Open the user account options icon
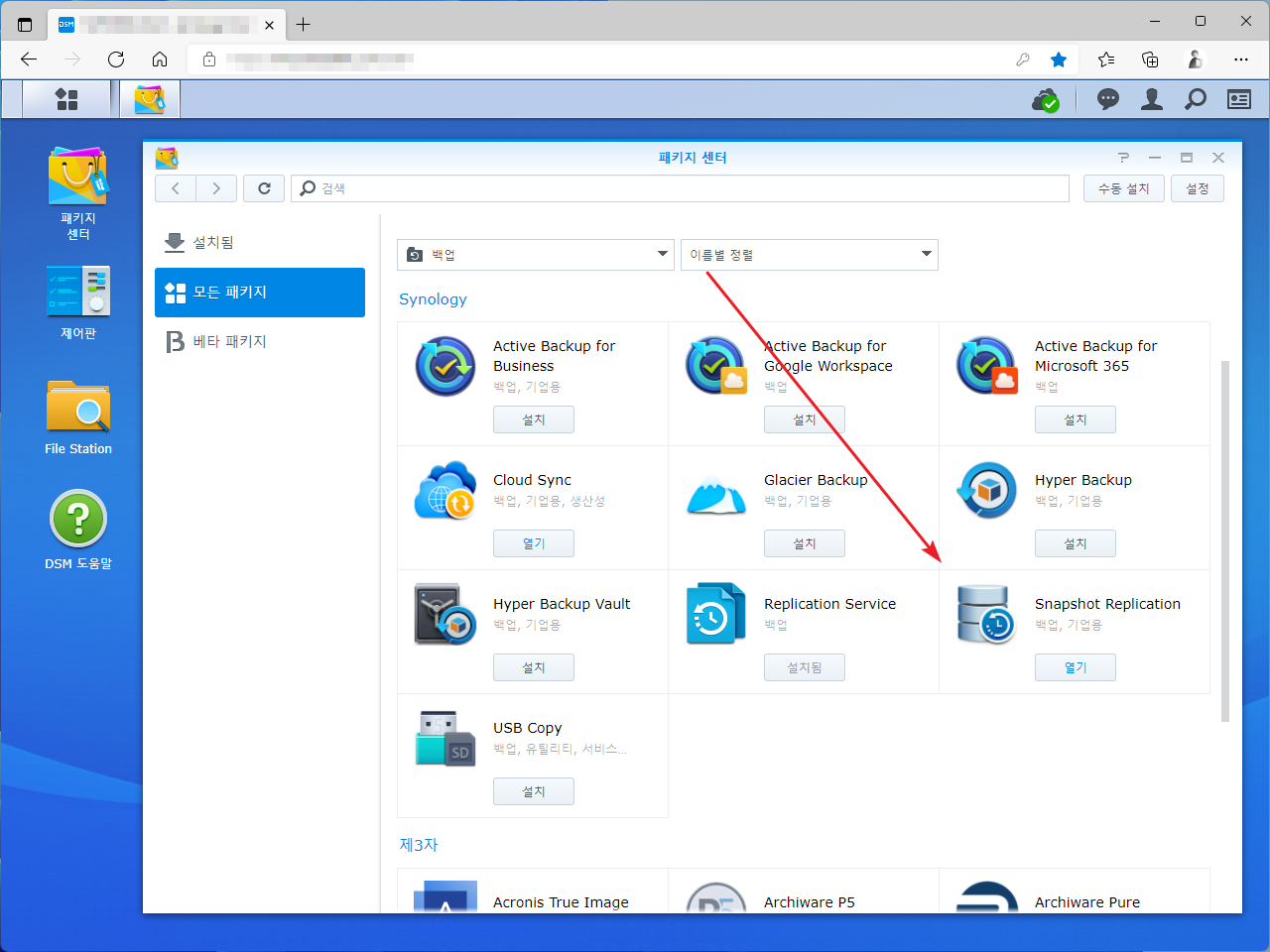This screenshot has height=952, width=1270. point(1152,99)
